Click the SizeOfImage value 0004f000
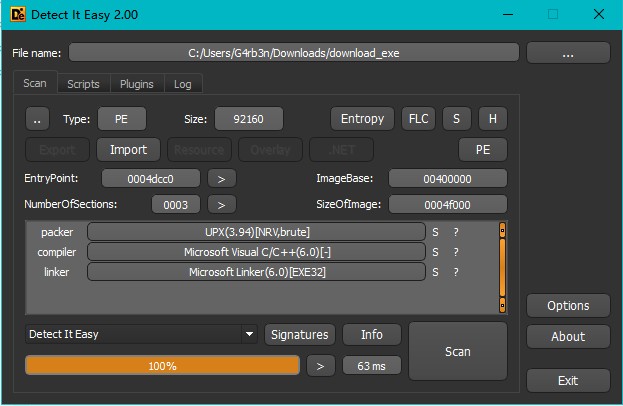Image resolution: width=623 pixels, height=406 pixels. 447,205
